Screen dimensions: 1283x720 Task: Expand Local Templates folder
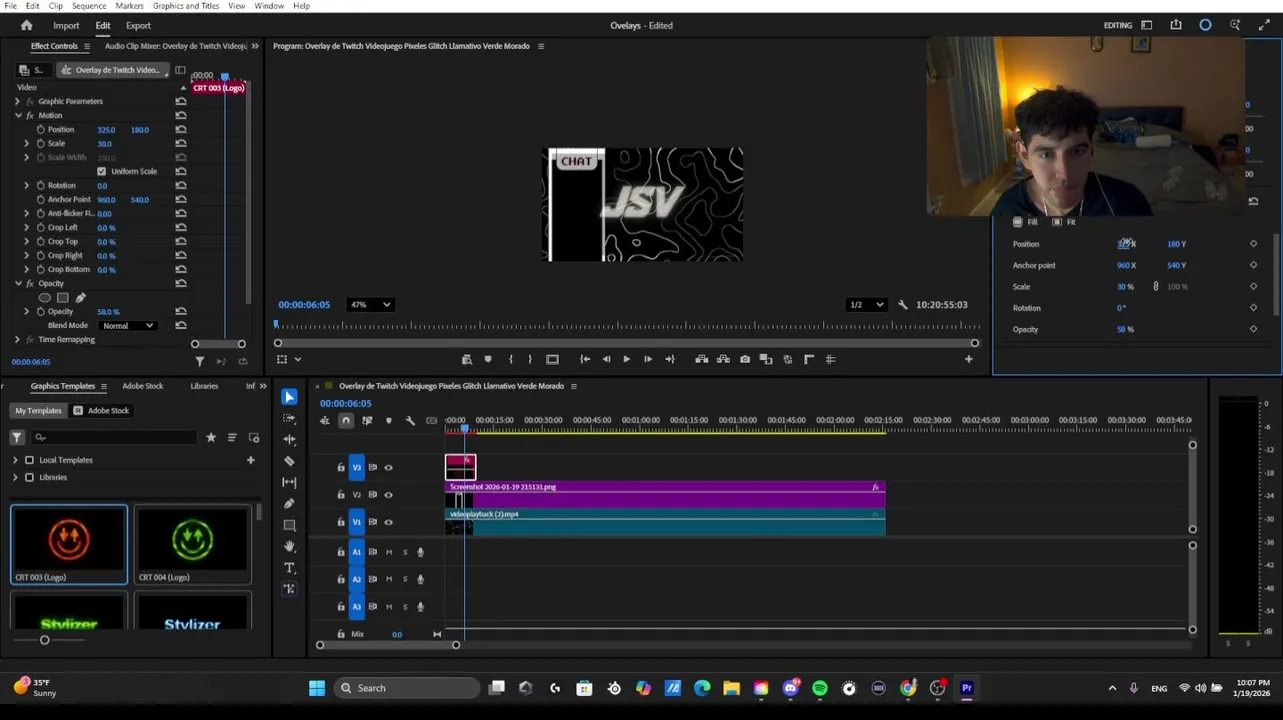[x=15, y=460]
